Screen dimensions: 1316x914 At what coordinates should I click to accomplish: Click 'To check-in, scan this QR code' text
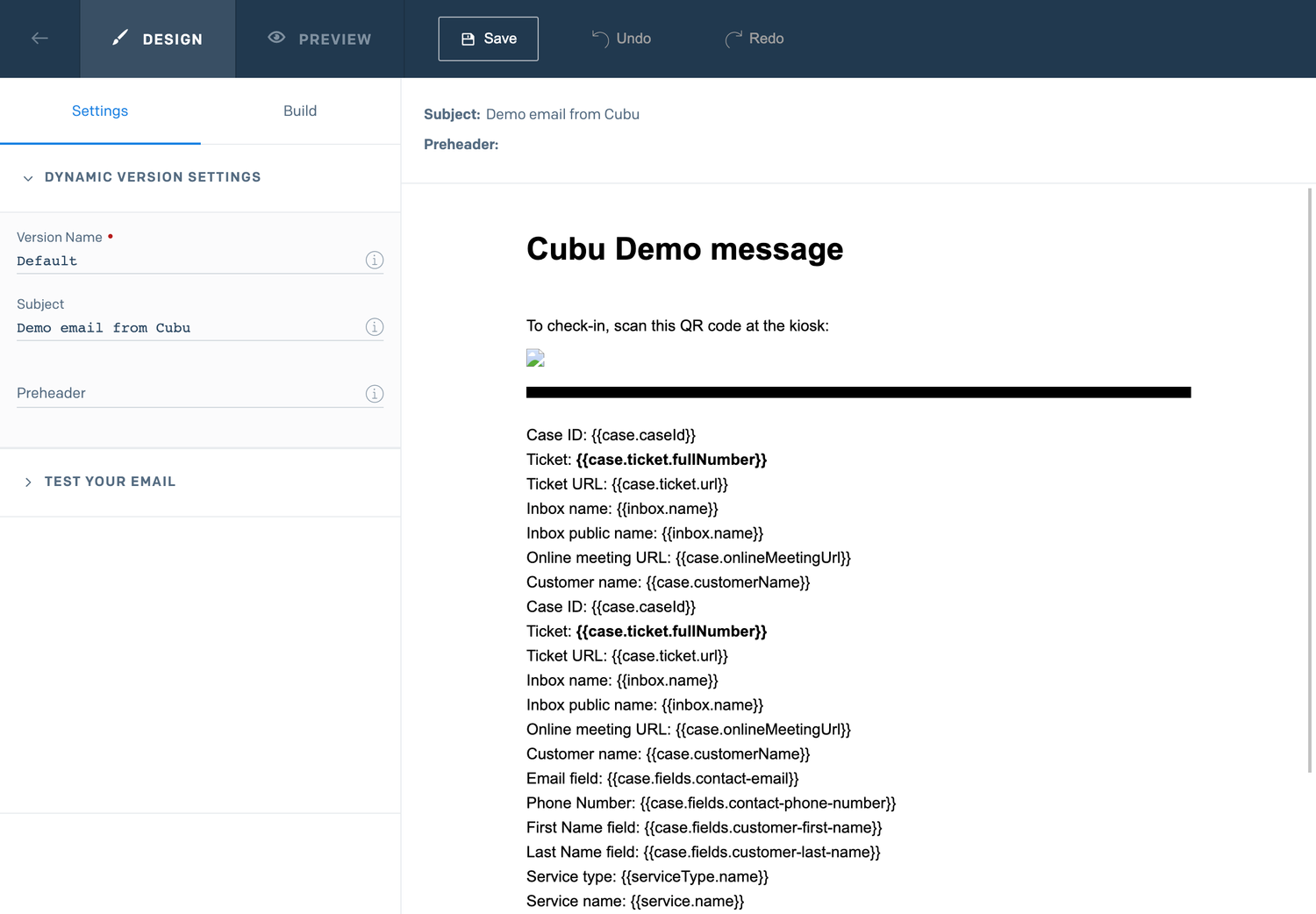click(x=677, y=325)
